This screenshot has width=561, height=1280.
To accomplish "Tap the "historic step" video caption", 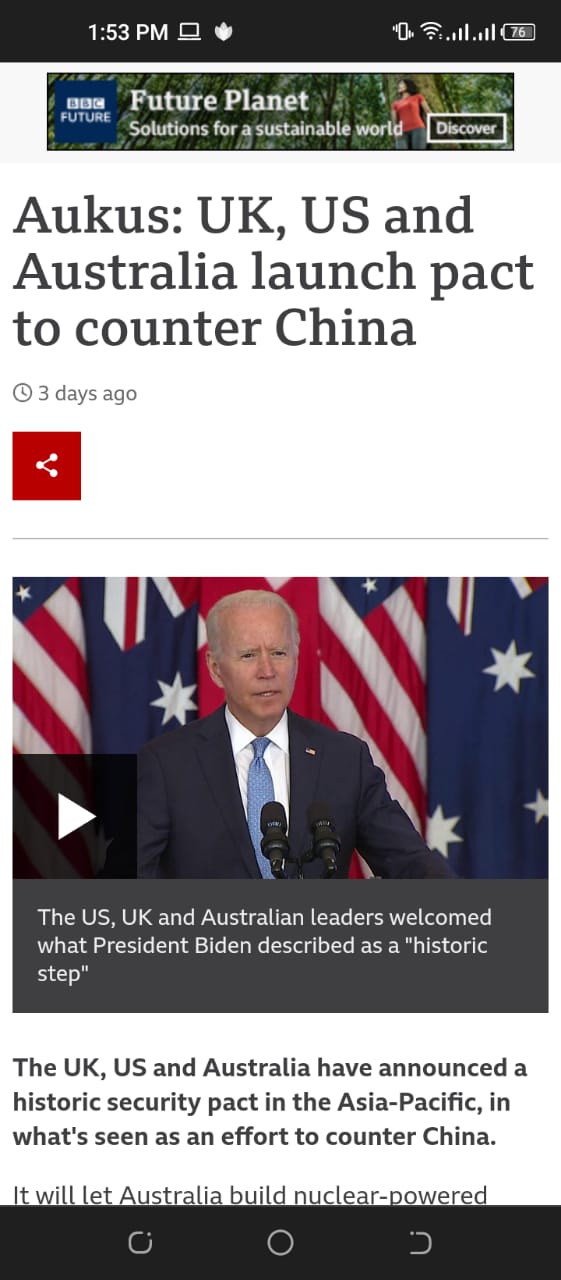I will pos(264,945).
